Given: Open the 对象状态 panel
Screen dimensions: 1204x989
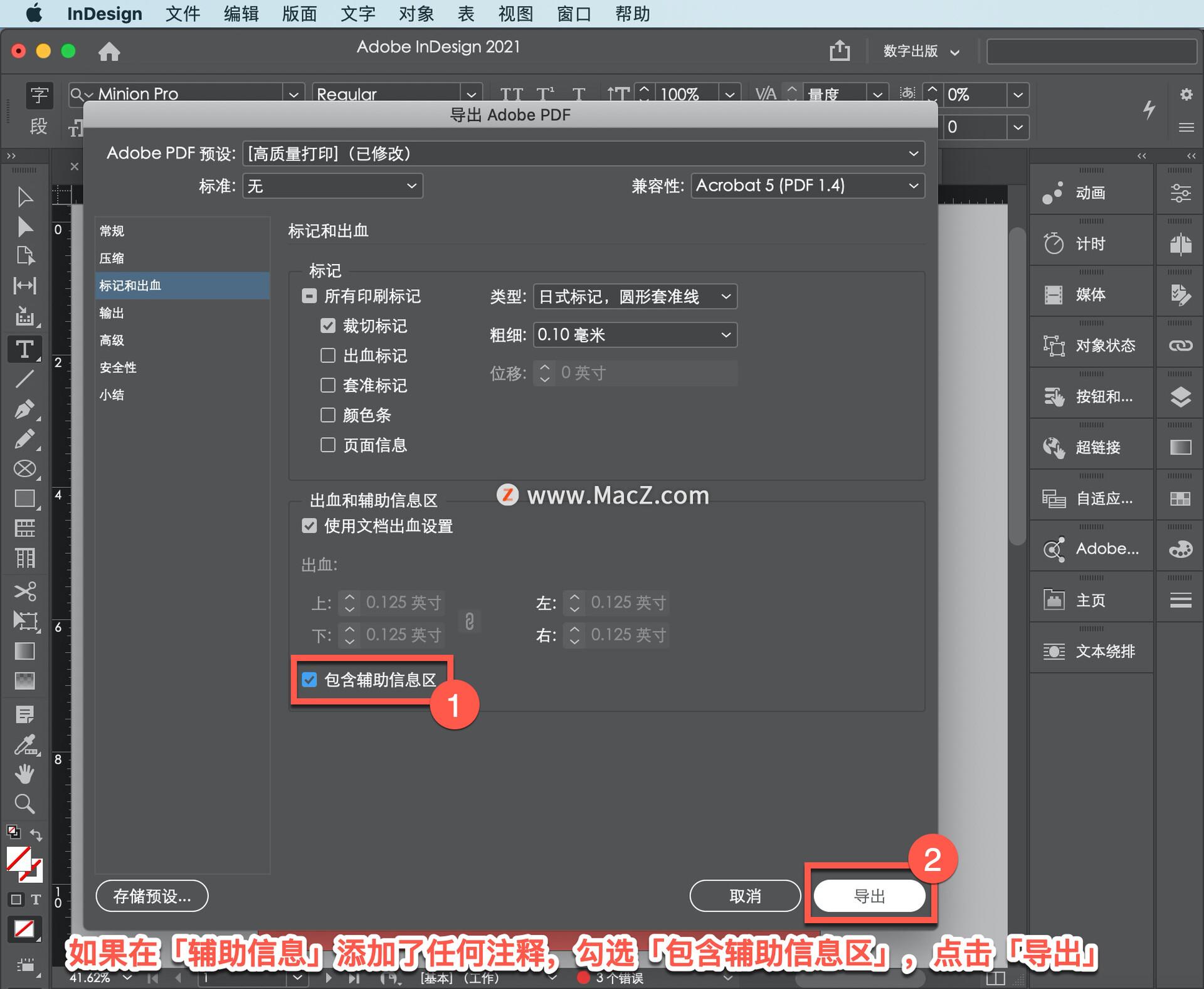Looking at the screenshot, I should tap(1090, 346).
